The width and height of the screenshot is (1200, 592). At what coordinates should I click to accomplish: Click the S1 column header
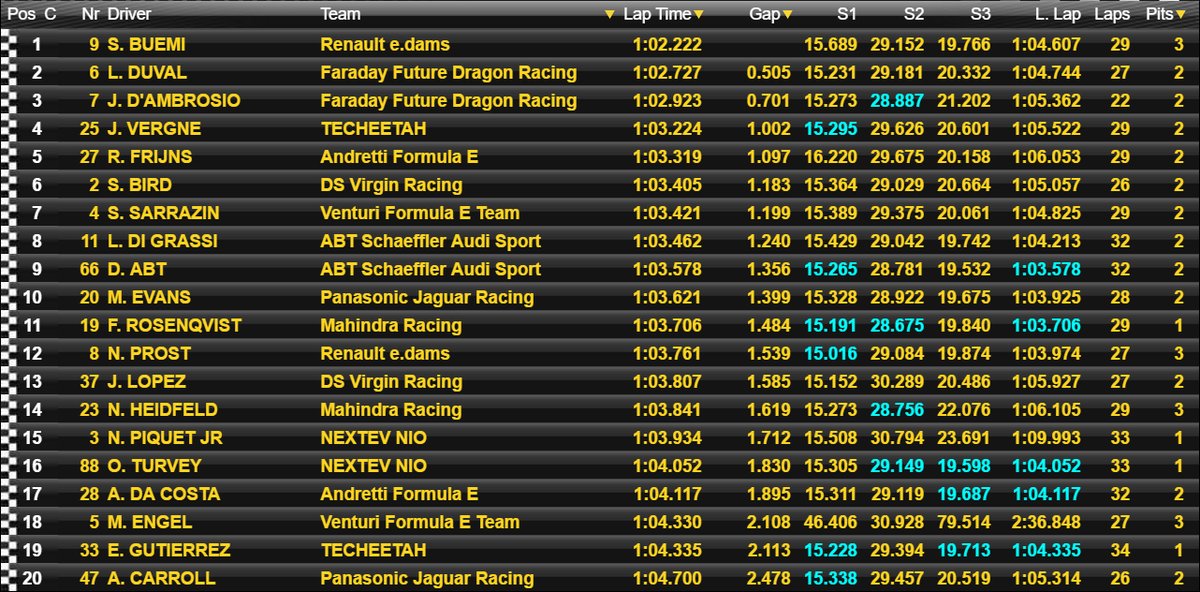point(847,15)
